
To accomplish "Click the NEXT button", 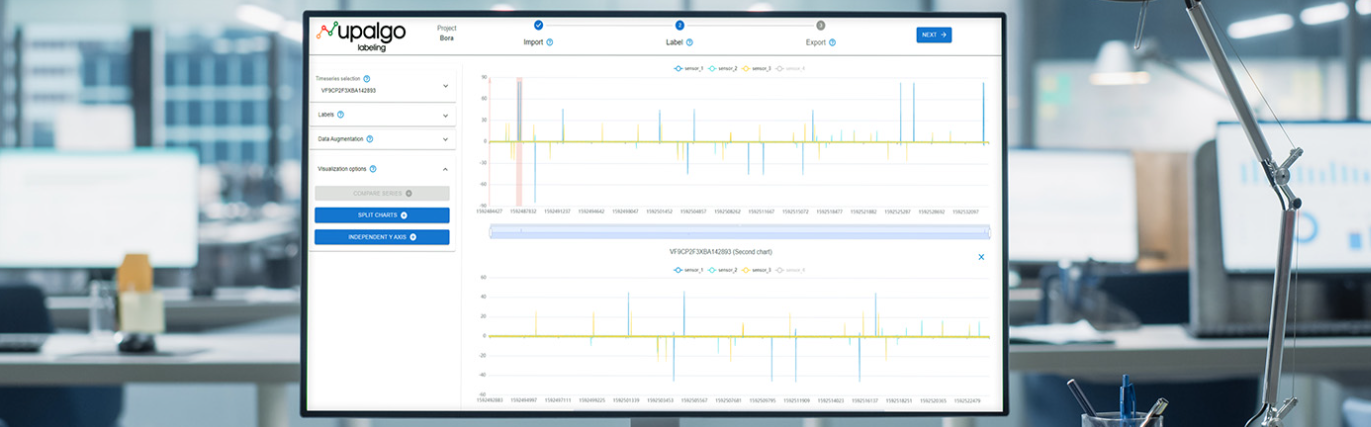I will point(934,34).
